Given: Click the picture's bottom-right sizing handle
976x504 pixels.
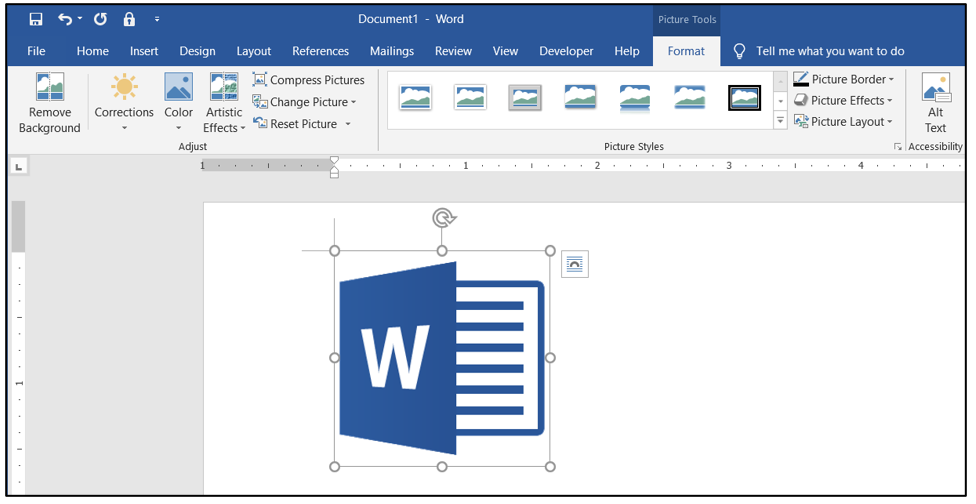Looking at the screenshot, I should tap(550, 467).
